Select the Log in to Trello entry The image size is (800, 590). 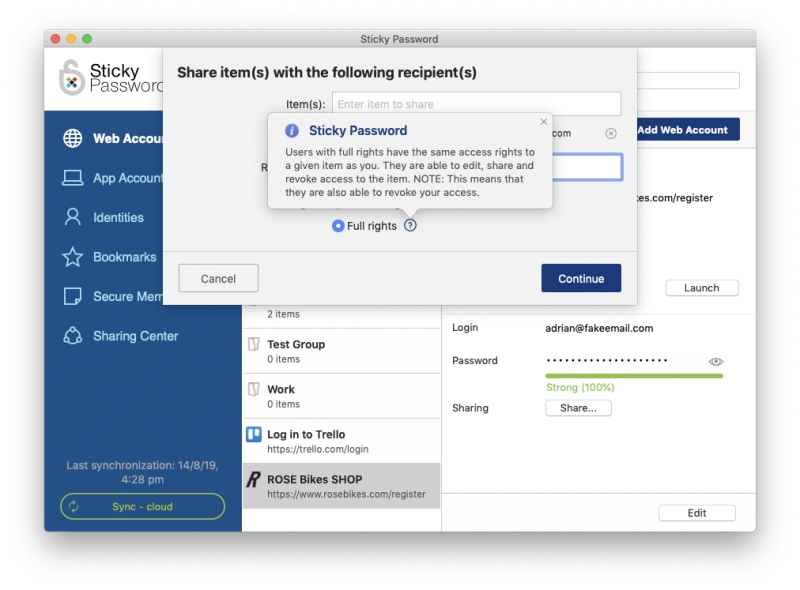(341, 441)
